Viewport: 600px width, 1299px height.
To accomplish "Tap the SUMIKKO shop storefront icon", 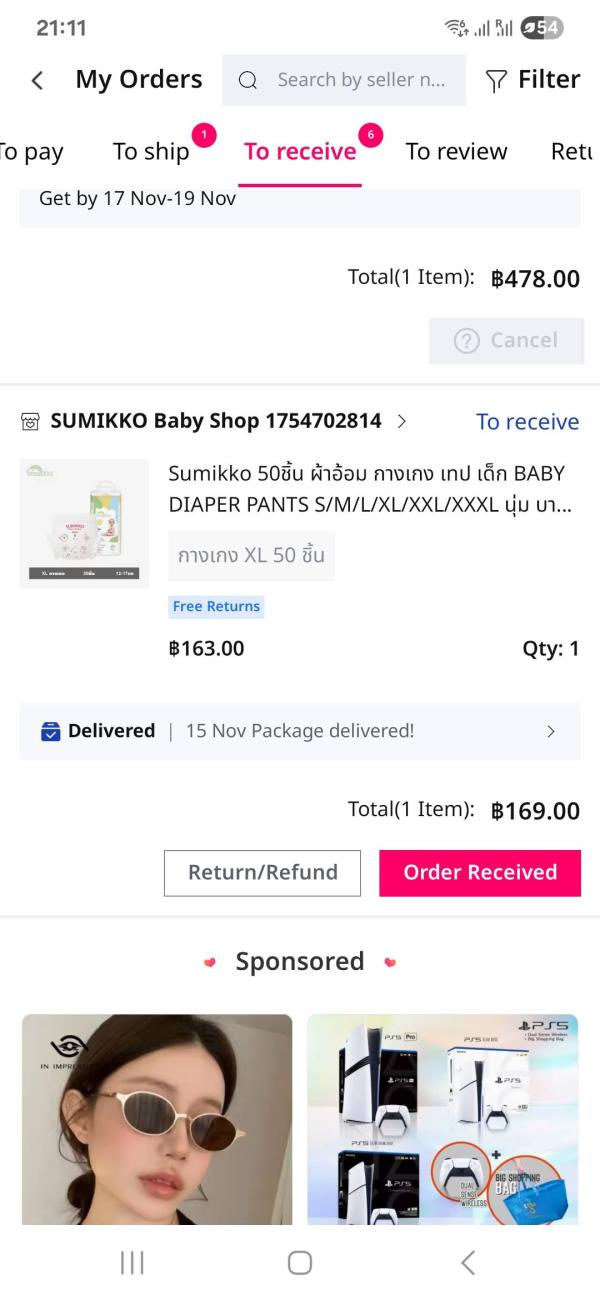I will click(x=30, y=422).
